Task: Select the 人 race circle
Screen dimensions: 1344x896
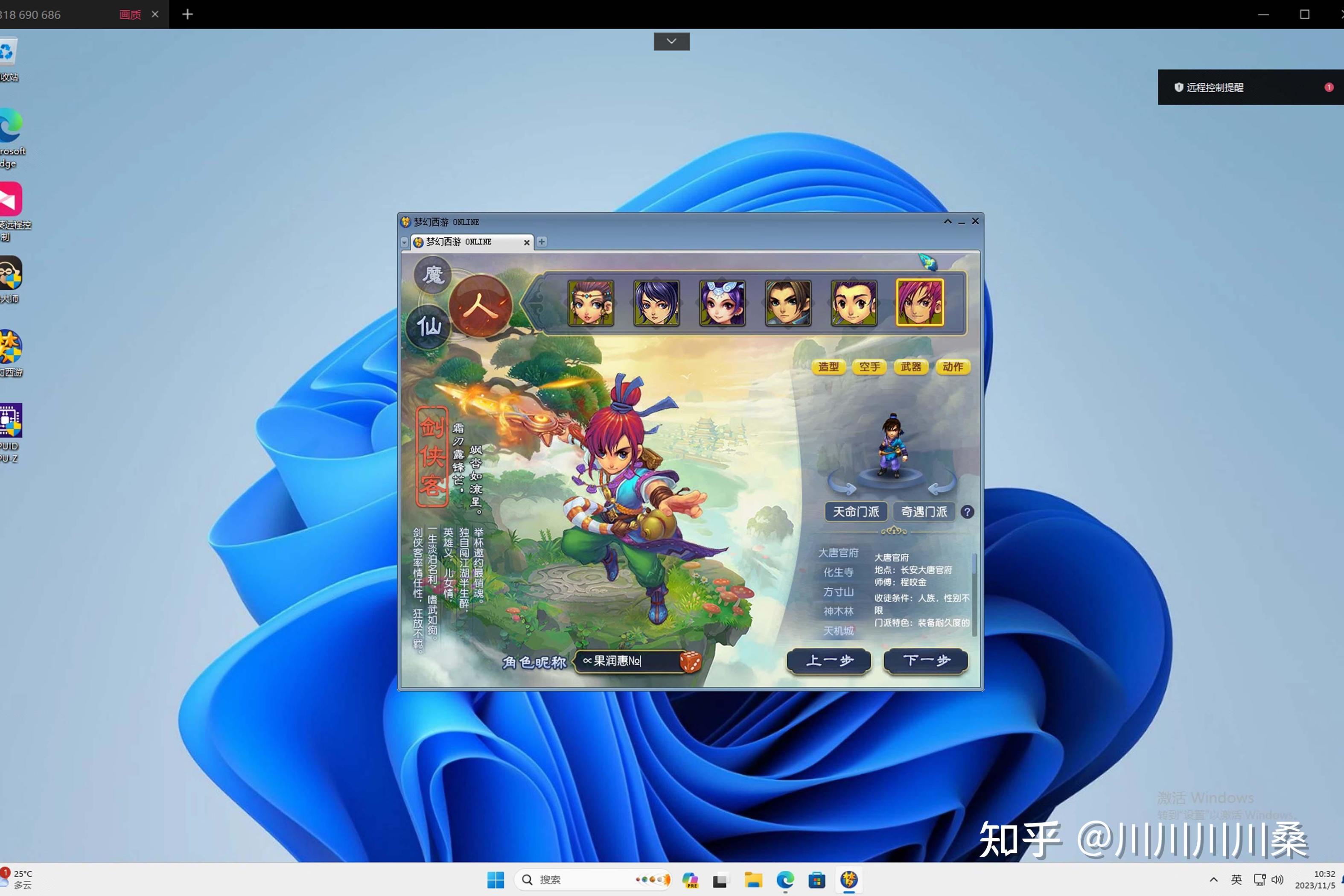Action: pyautogui.click(x=481, y=306)
